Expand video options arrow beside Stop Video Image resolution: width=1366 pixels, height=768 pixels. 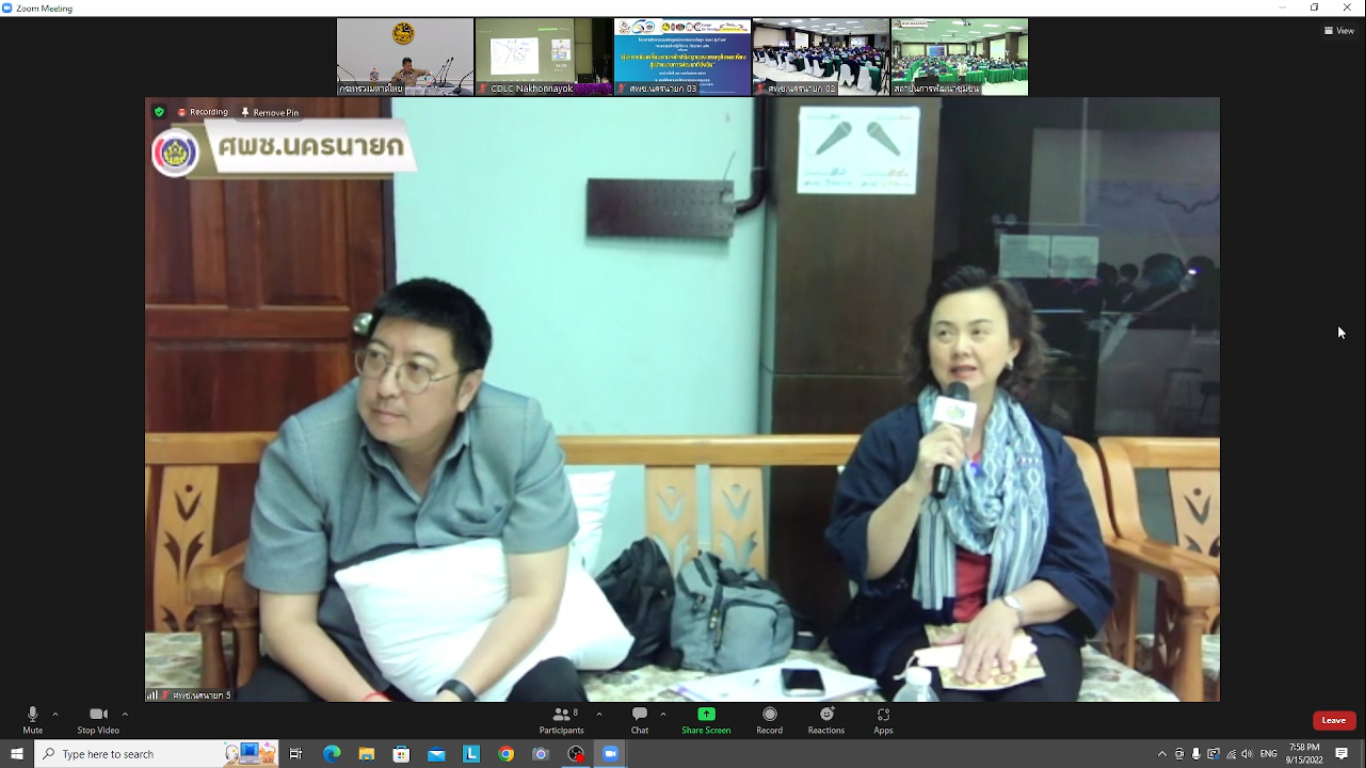[125, 714]
